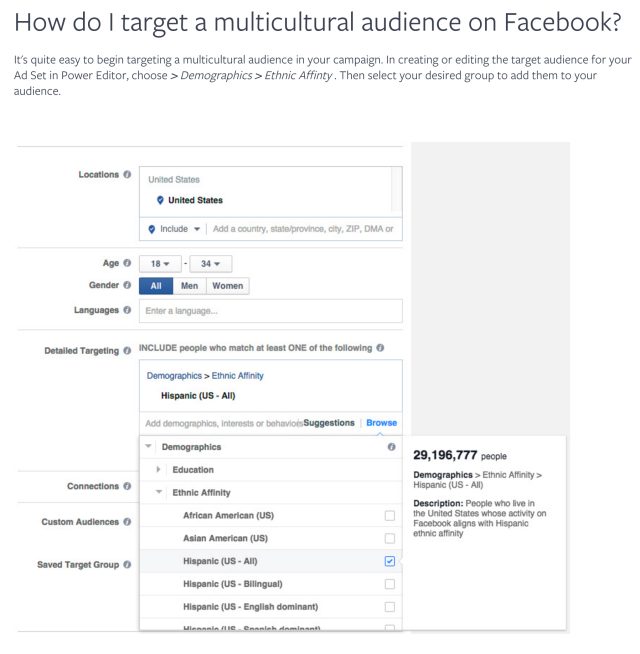
Task: Click the Ethnic Affinity breadcrumb link
Action: pyautogui.click(x=237, y=375)
